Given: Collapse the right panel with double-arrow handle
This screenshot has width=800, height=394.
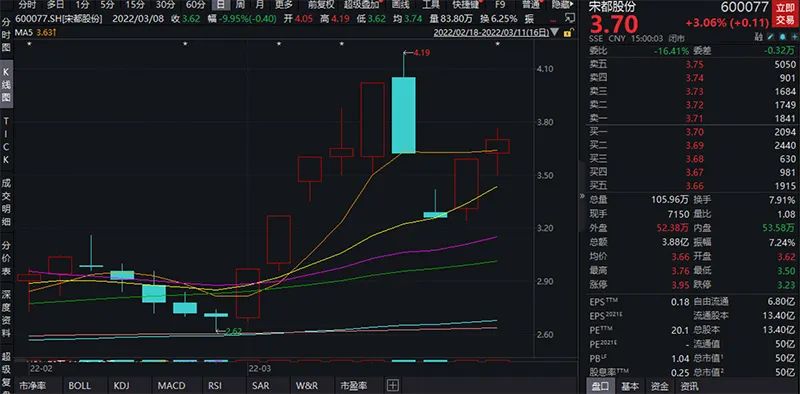Looking at the screenshot, I should coord(582,196).
